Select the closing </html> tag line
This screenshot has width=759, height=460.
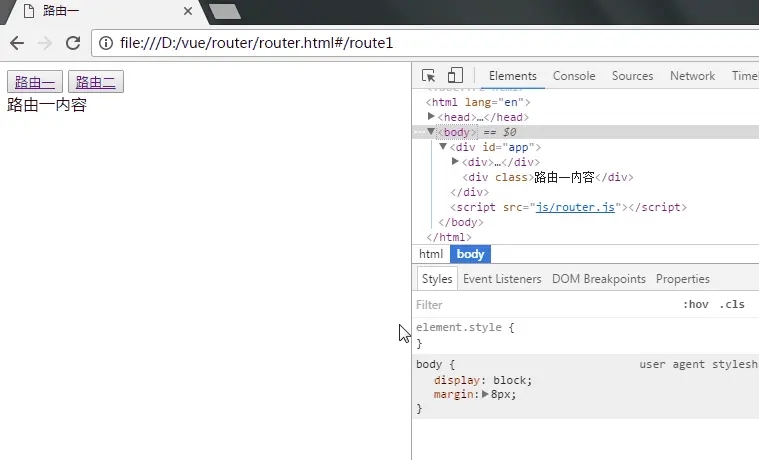(x=449, y=237)
